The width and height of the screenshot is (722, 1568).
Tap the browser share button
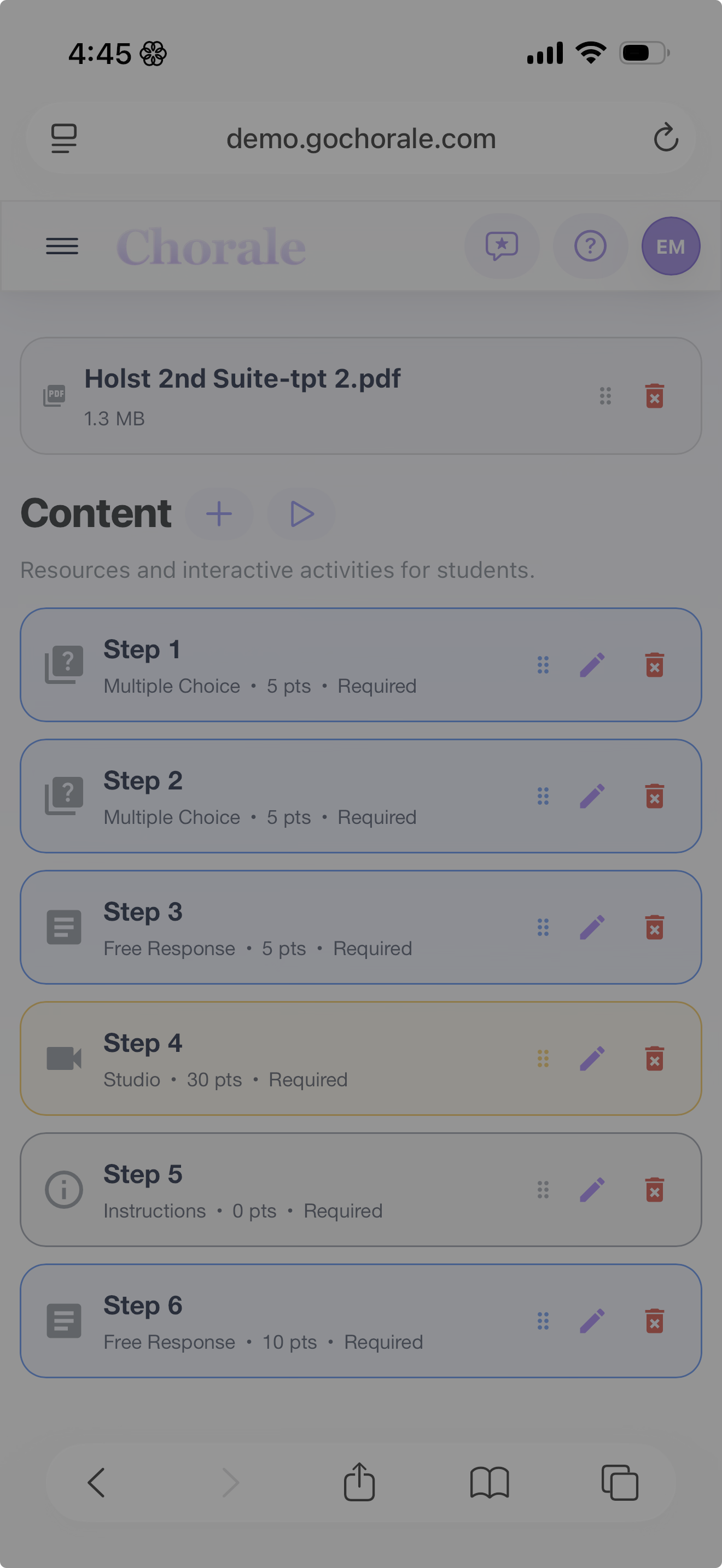tap(359, 1482)
